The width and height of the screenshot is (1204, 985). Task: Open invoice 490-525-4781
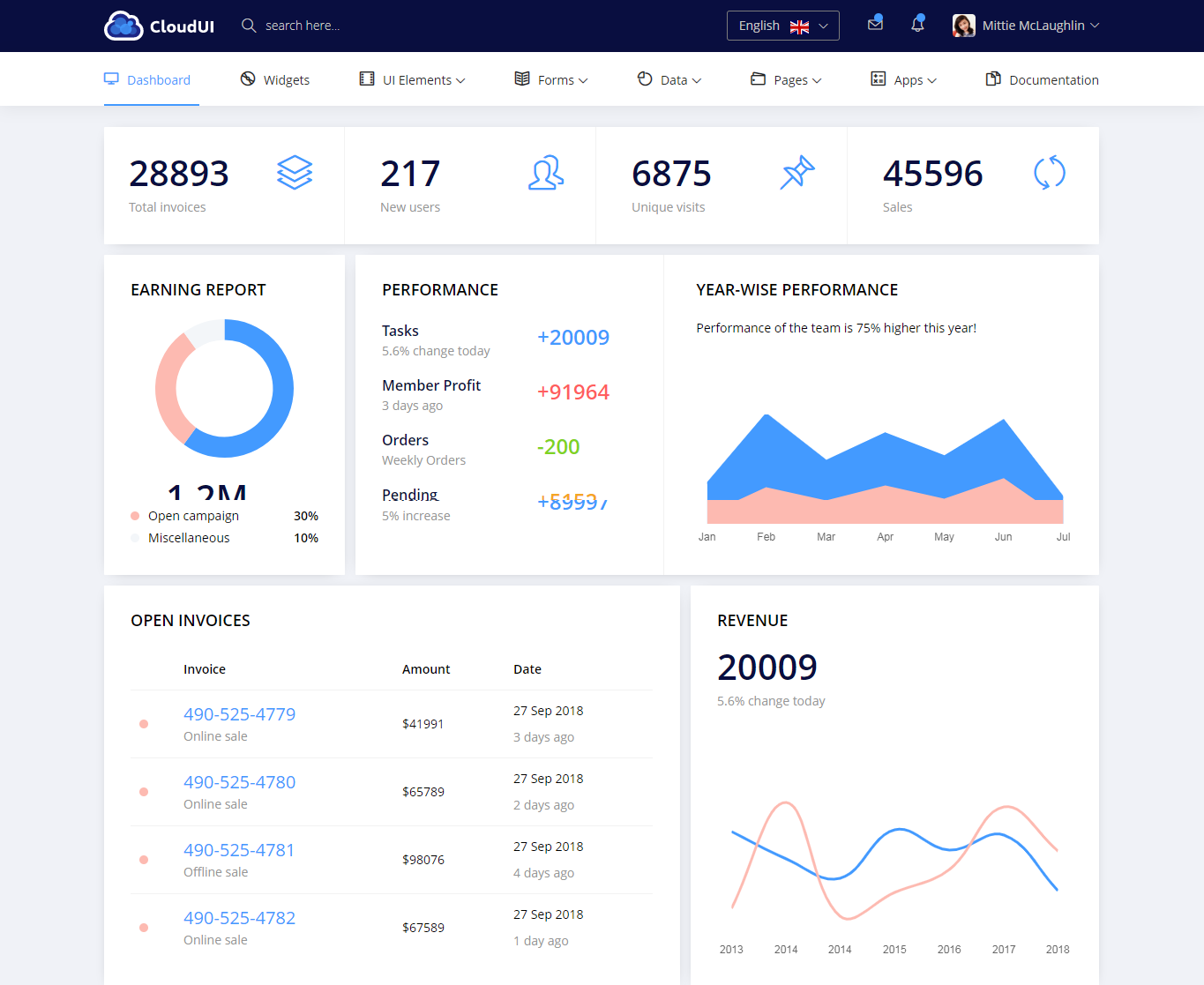[x=239, y=850]
